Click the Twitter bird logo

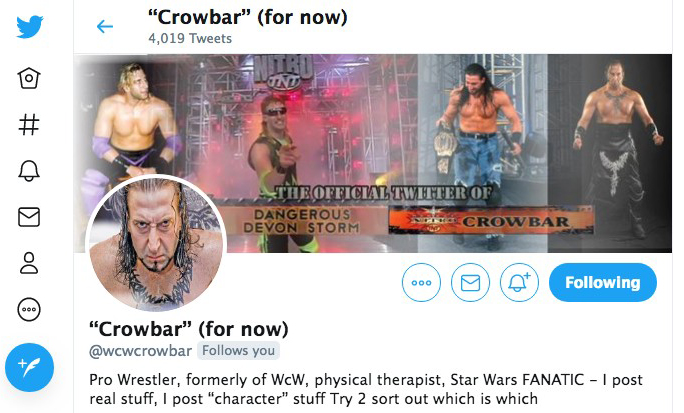29,27
